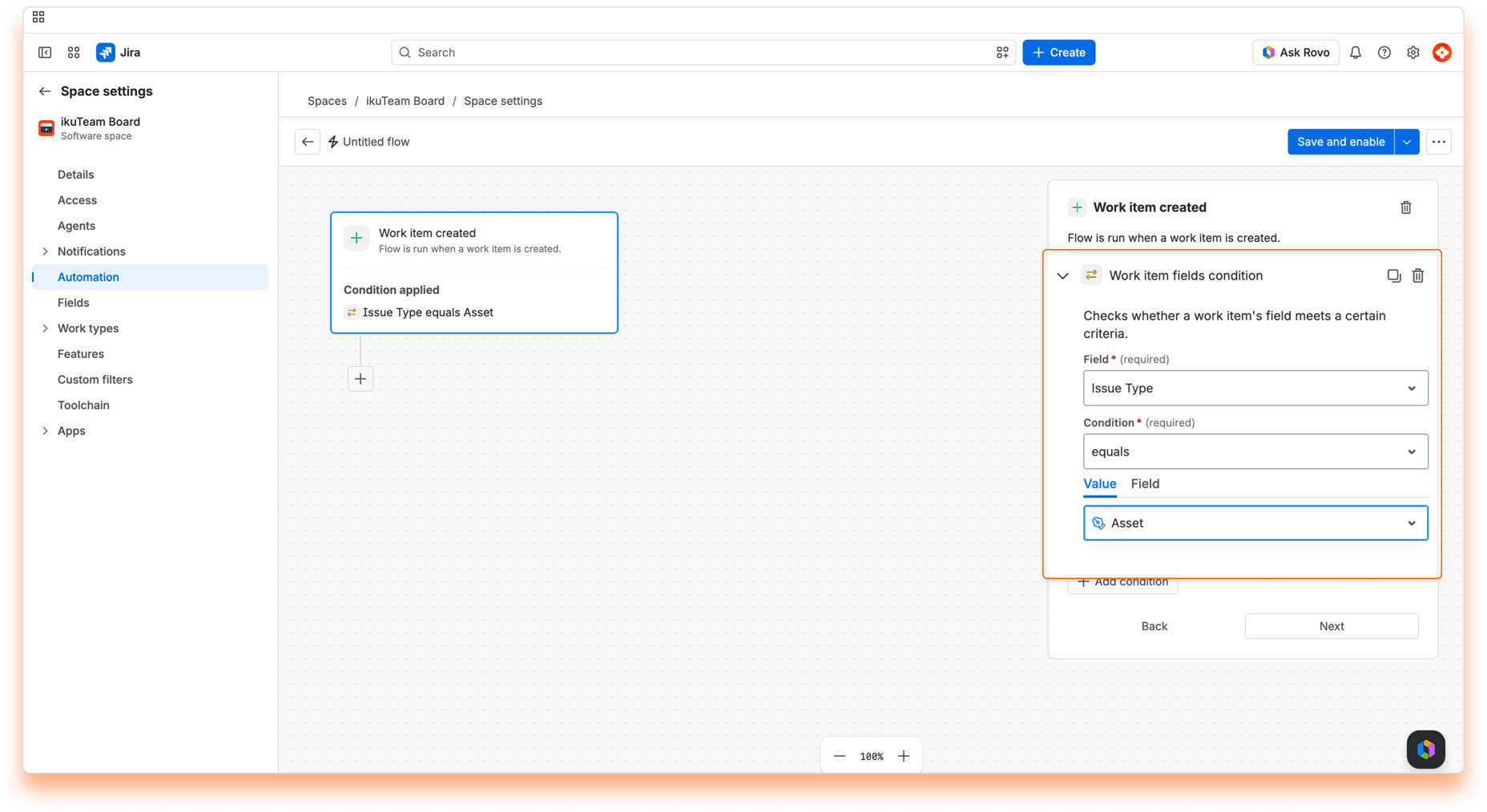1487x812 pixels.
Task: Go back from Untitled flow
Action: (308, 142)
